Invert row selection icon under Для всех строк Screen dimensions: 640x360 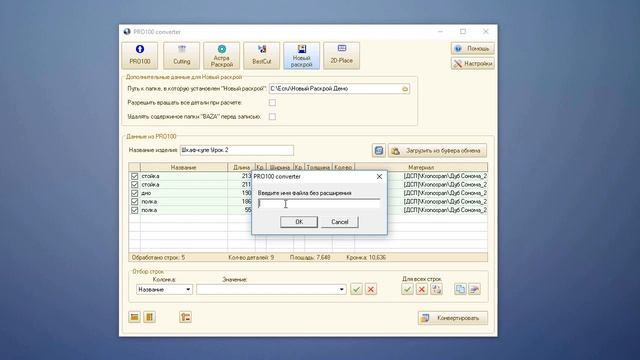pos(436,289)
